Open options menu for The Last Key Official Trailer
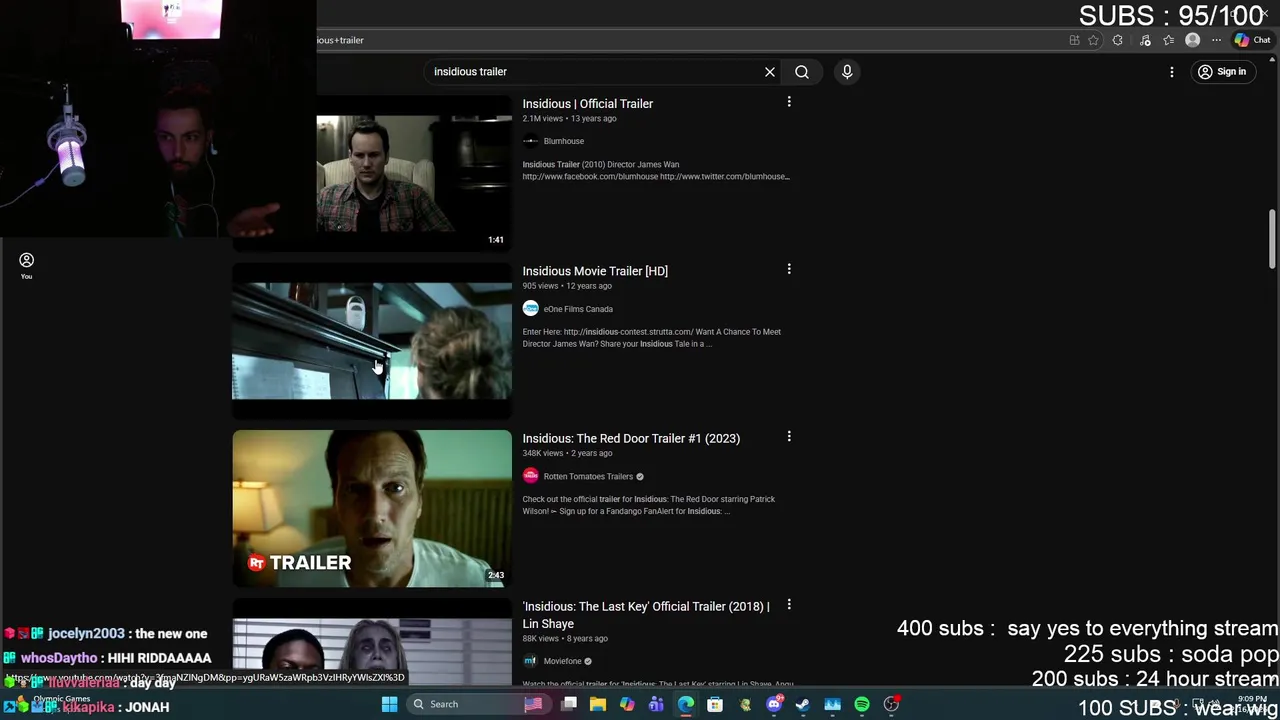The height and width of the screenshot is (720, 1280). tap(789, 604)
